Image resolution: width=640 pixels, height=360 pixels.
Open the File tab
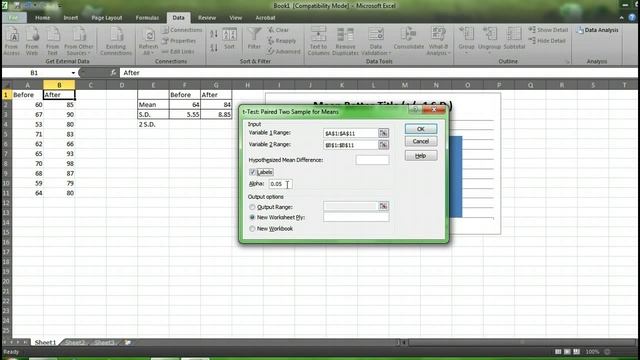coord(14,18)
